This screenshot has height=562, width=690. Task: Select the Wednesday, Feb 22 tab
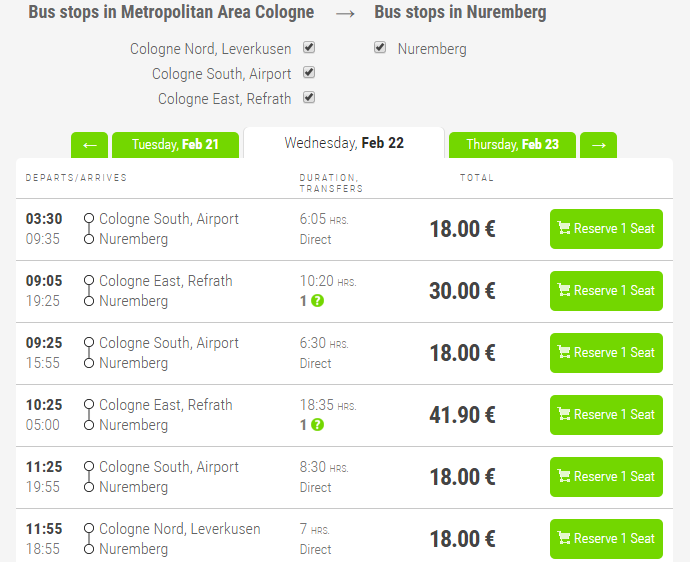tap(344, 143)
